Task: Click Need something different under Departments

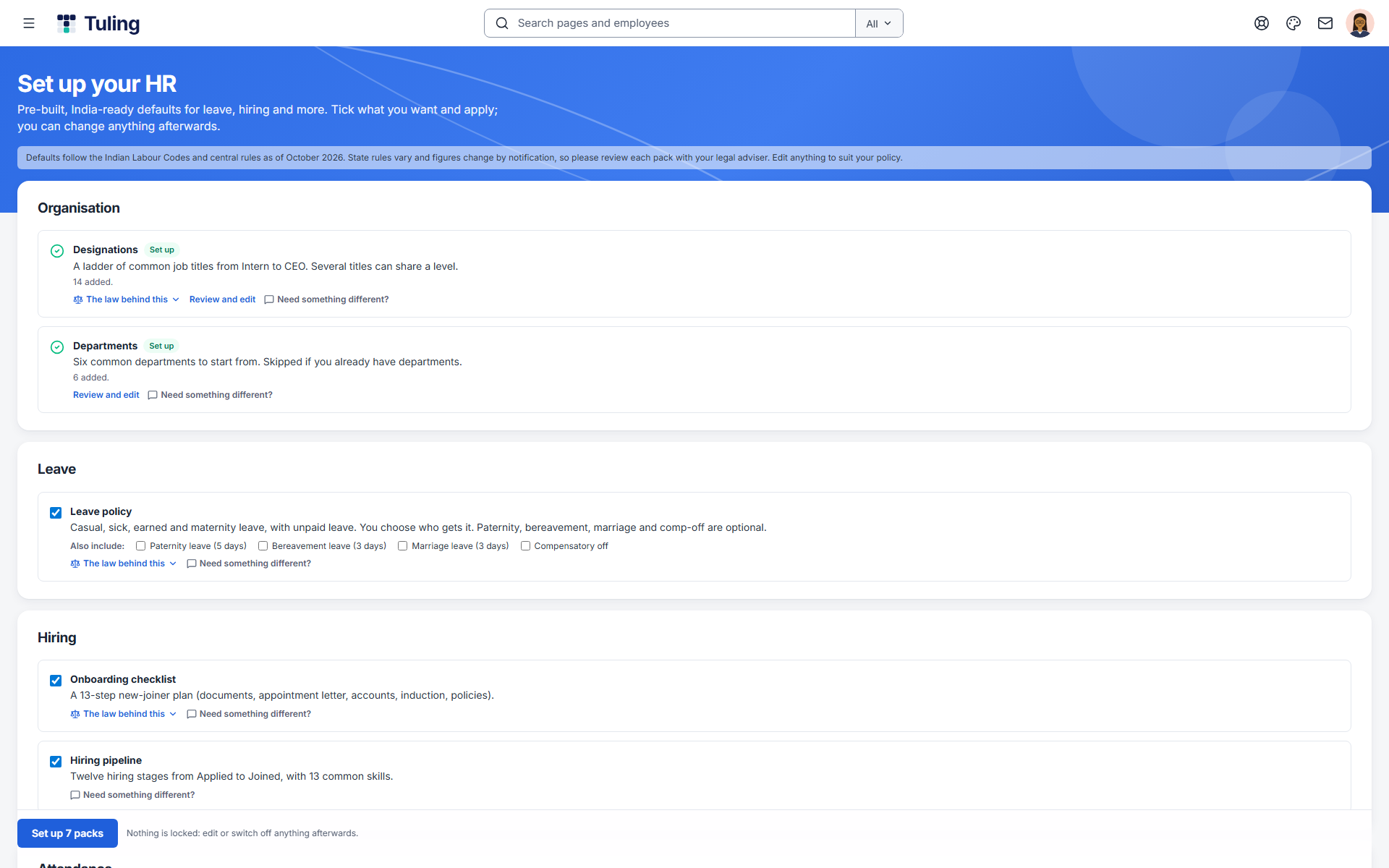Action: 210,395
